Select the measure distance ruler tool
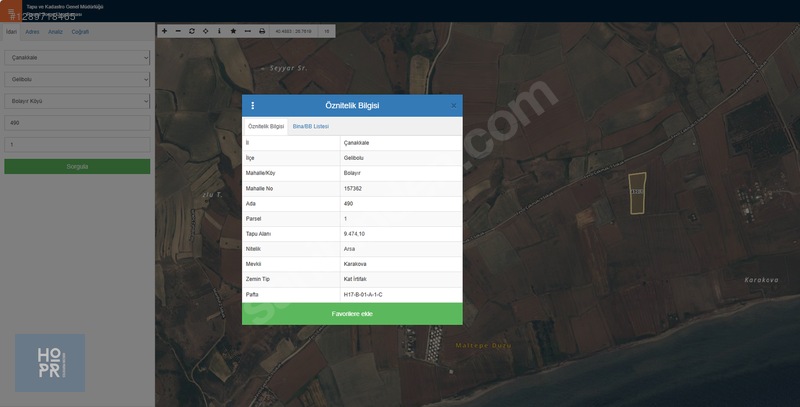Image resolution: width=800 pixels, height=407 pixels. (x=247, y=31)
